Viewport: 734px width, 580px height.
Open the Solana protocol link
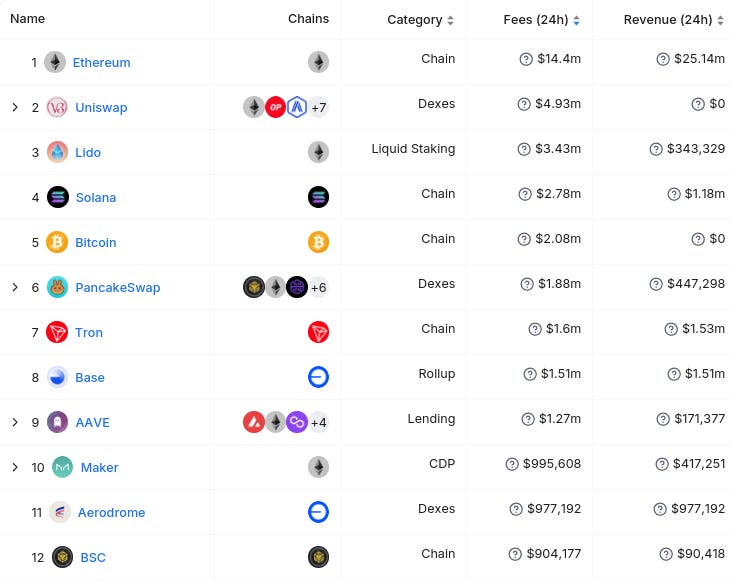pyautogui.click(x=96, y=197)
